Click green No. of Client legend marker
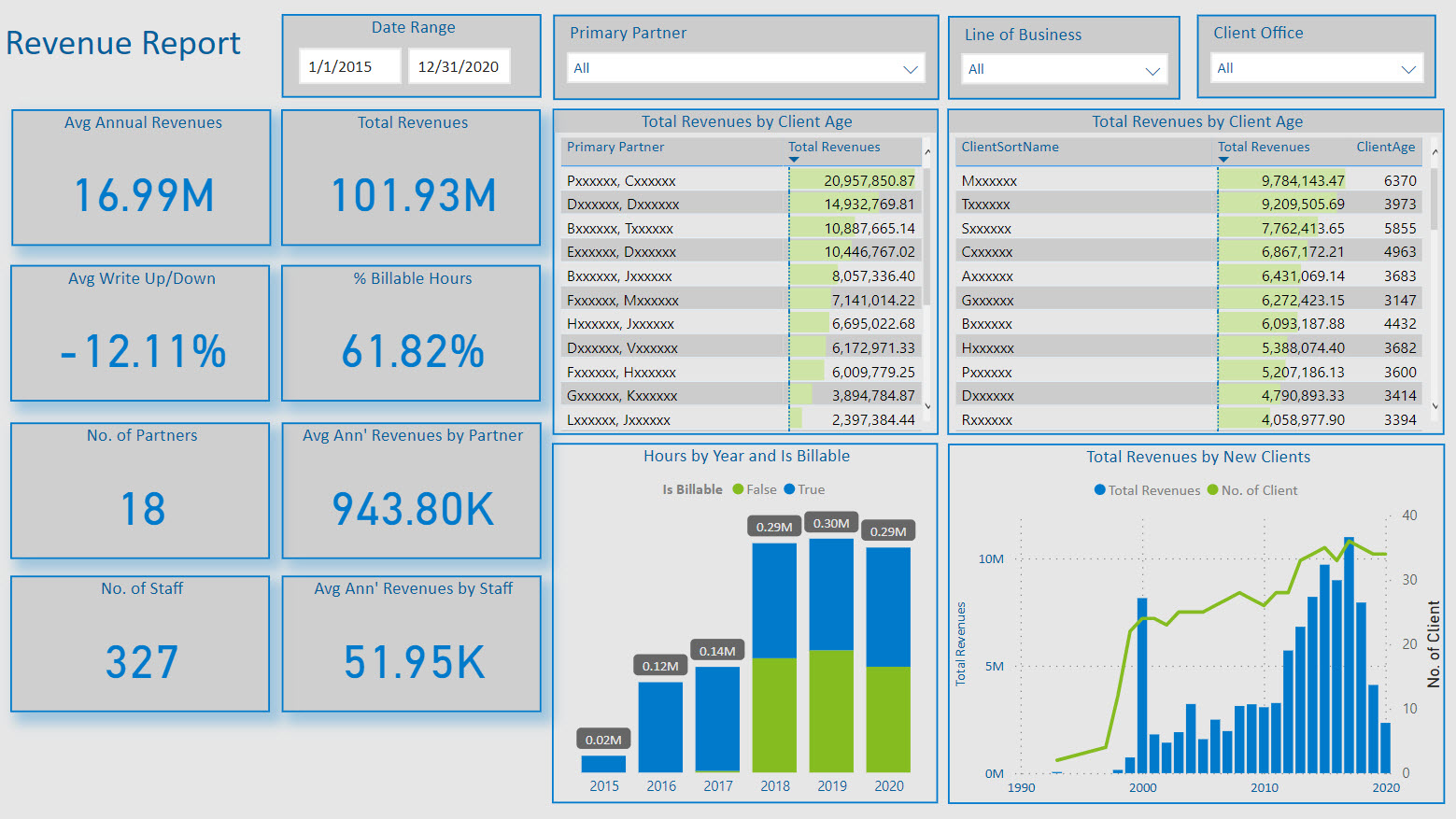 click(x=1212, y=490)
